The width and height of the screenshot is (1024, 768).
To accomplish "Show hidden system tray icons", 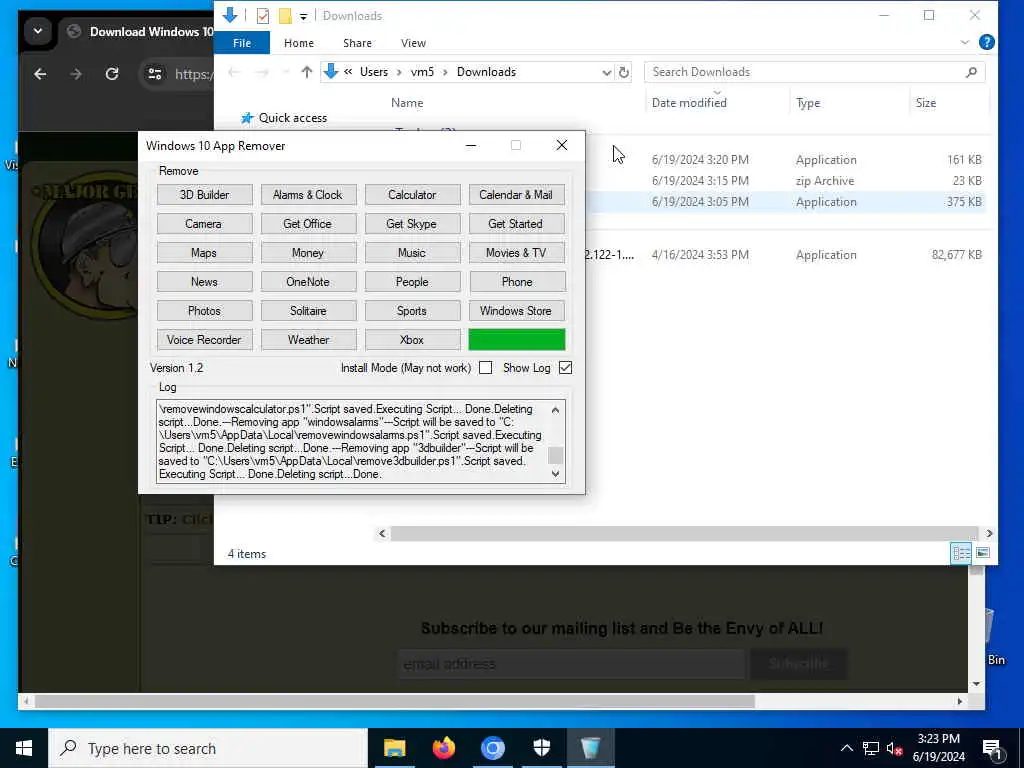I will (846, 748).
